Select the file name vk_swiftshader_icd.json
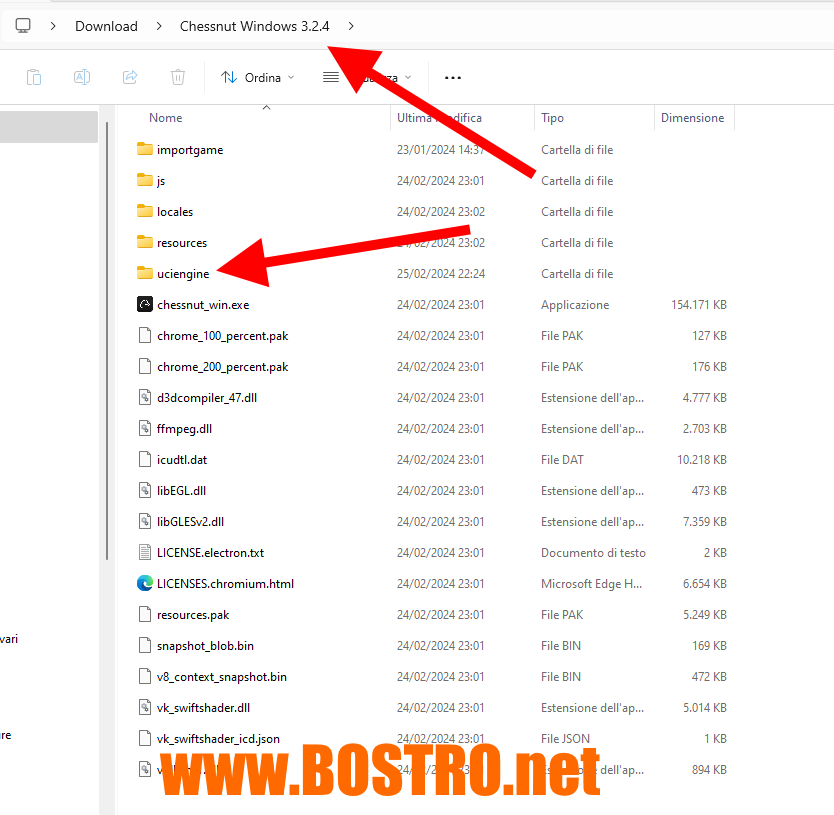This screenshot has width=834, height=815. (218, 739)
